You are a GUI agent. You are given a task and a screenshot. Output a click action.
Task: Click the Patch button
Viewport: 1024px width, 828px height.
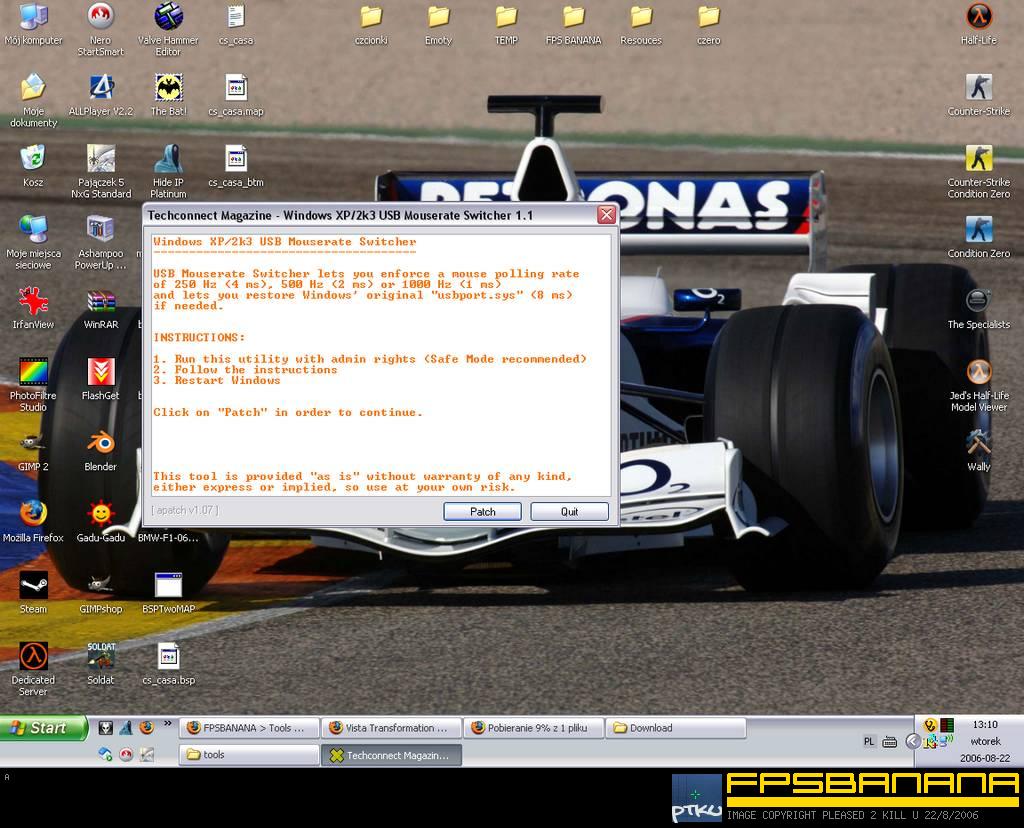tap(482, 511)
